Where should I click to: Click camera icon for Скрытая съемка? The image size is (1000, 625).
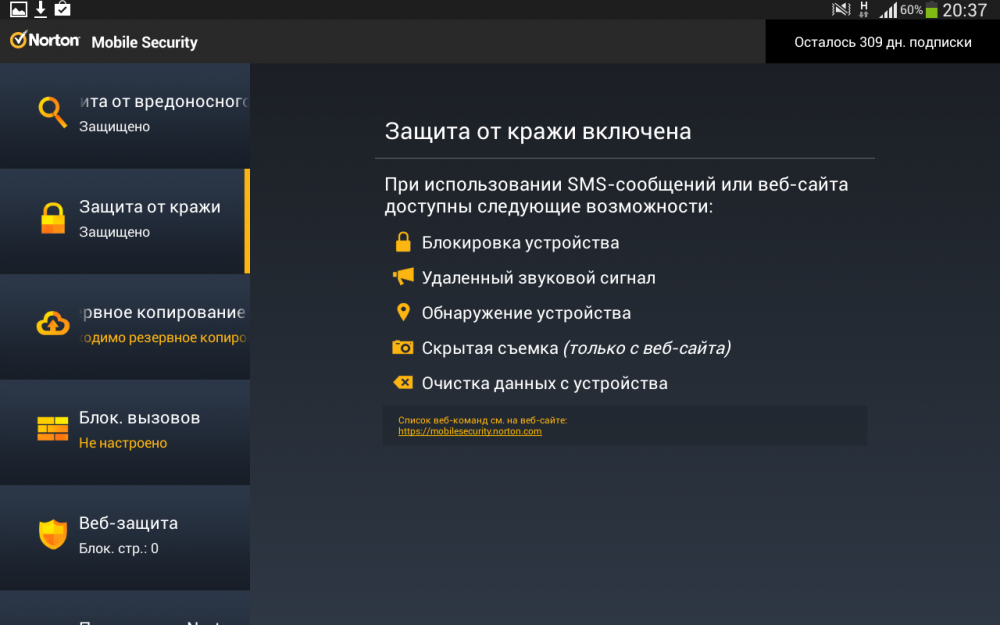(402, 347)
